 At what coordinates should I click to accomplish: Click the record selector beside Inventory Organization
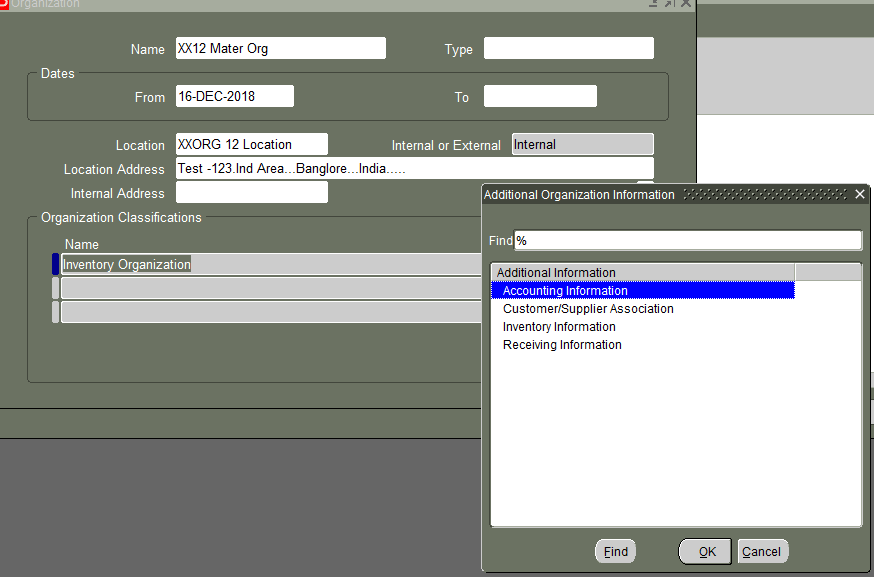(55, 264)
